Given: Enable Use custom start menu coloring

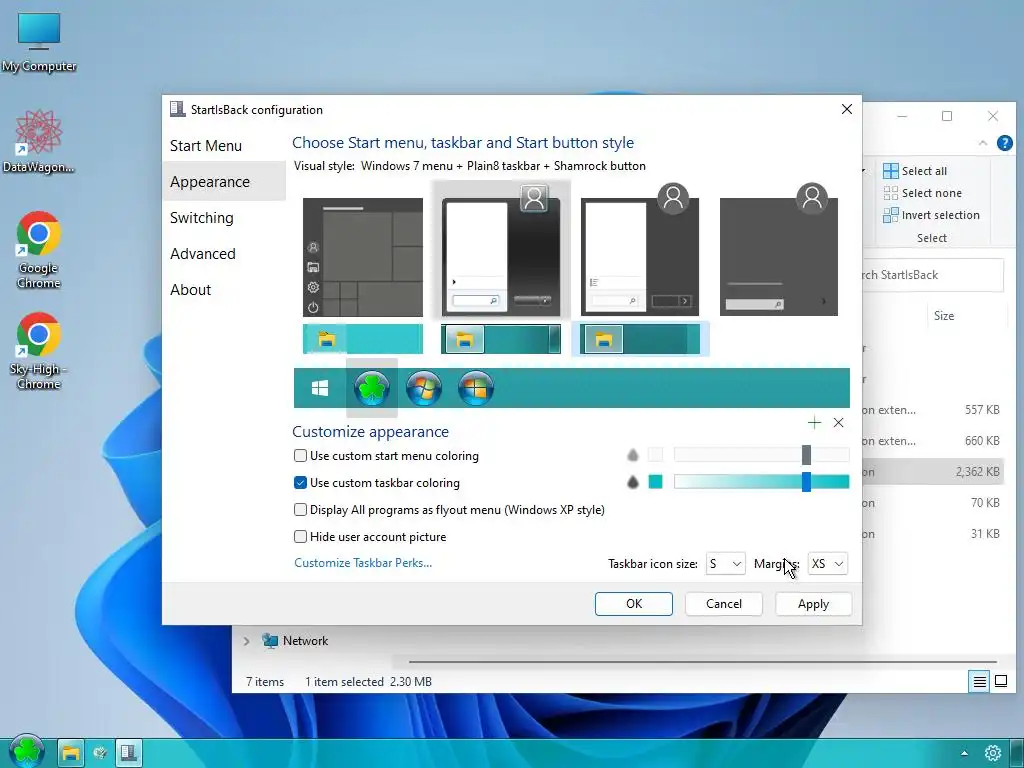Looking at the screenshot, I should pyautogui.click(x=300, y=455).
